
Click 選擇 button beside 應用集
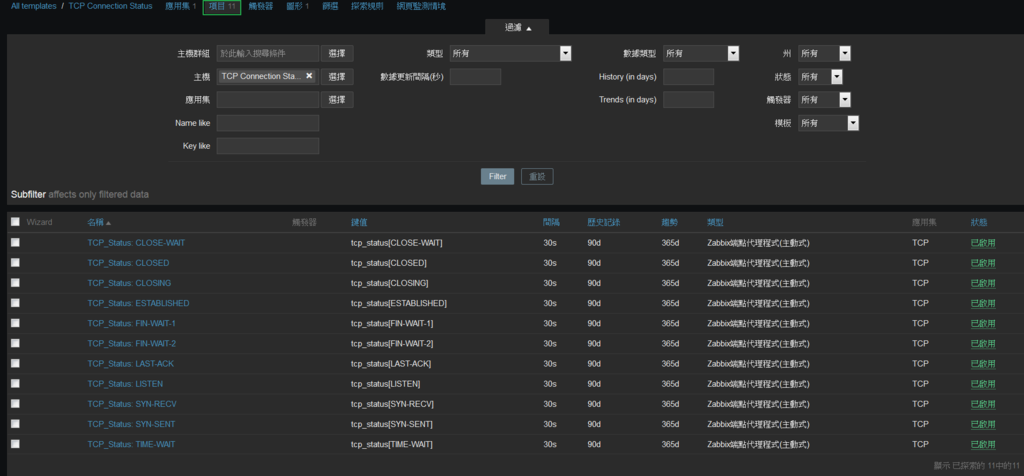337,99
